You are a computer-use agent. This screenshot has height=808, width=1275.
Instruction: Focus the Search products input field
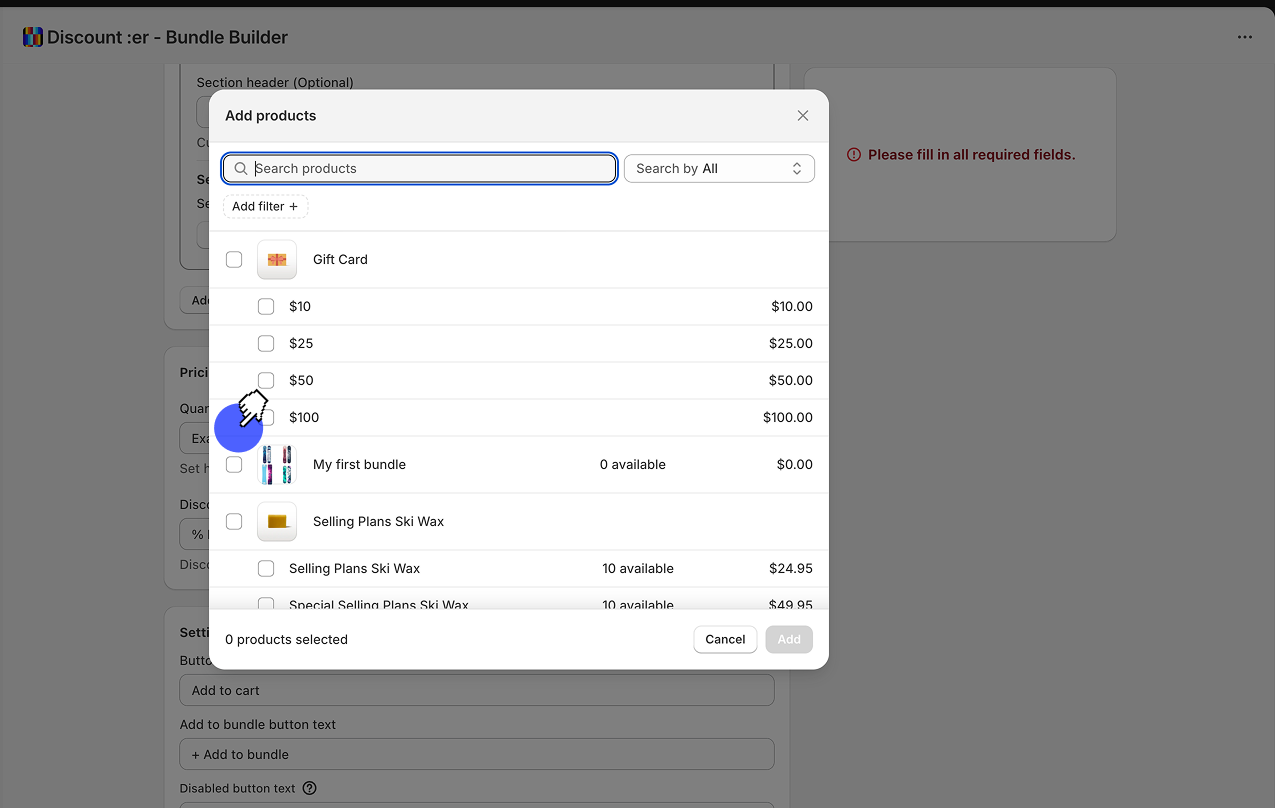click(x=430, y=169)
